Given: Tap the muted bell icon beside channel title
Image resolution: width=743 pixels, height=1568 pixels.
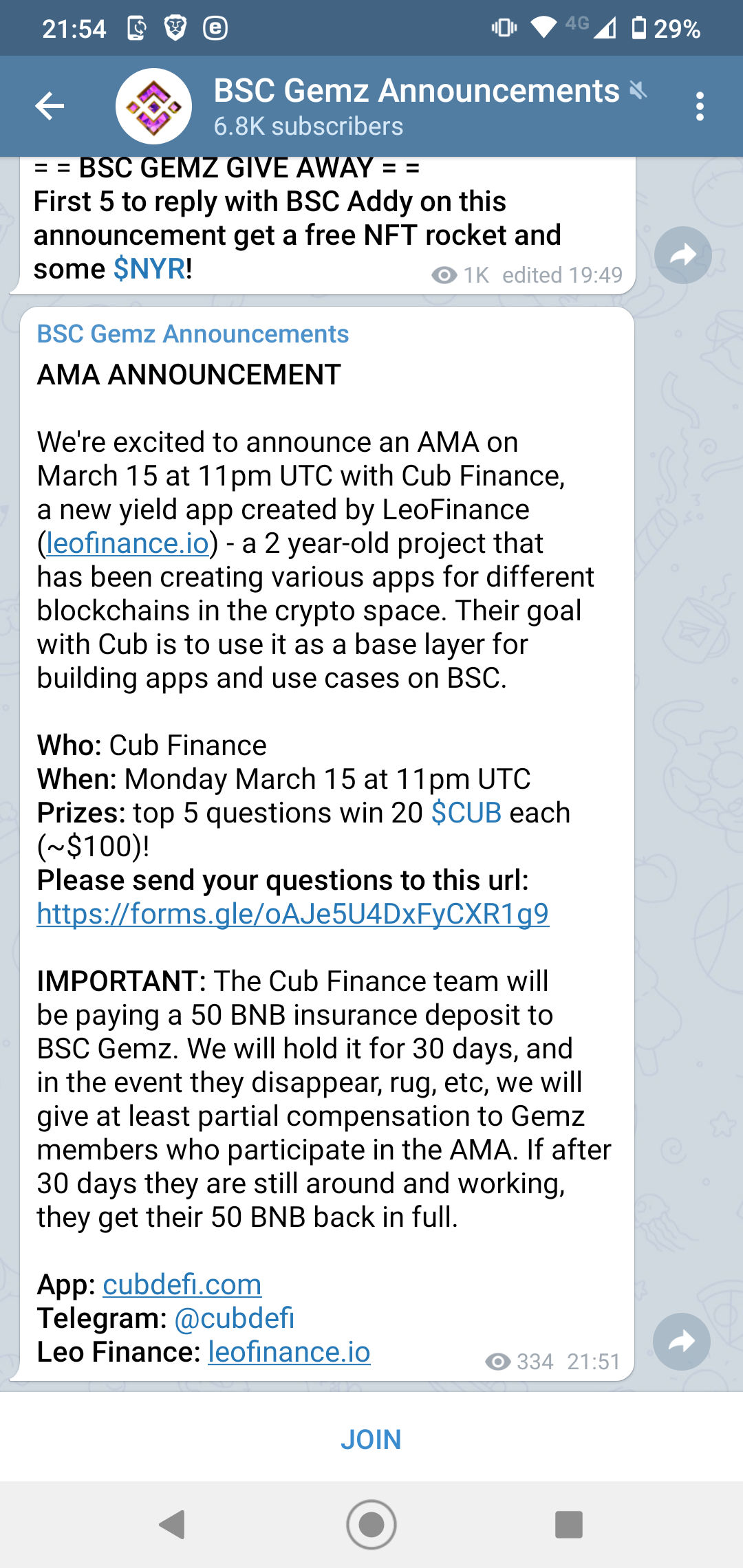Looking at the screenshot, I should (639, 90).
